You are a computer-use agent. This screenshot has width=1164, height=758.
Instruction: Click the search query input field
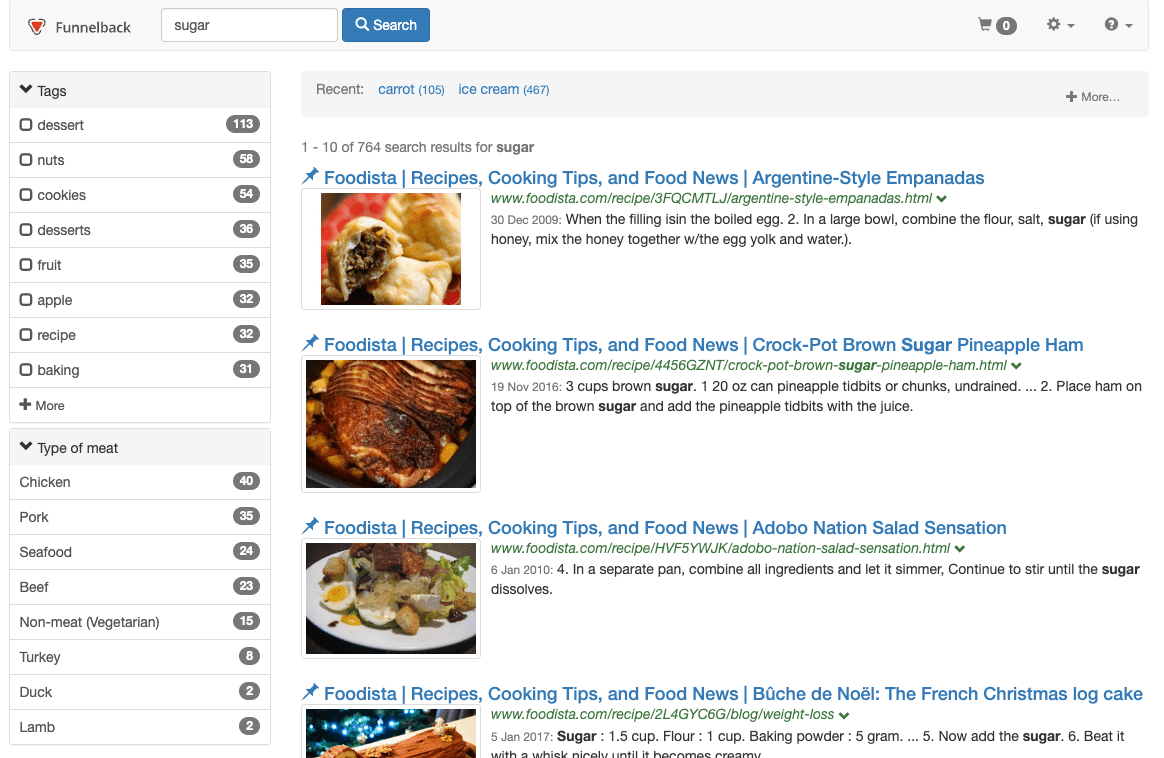(x=249, y=25)
